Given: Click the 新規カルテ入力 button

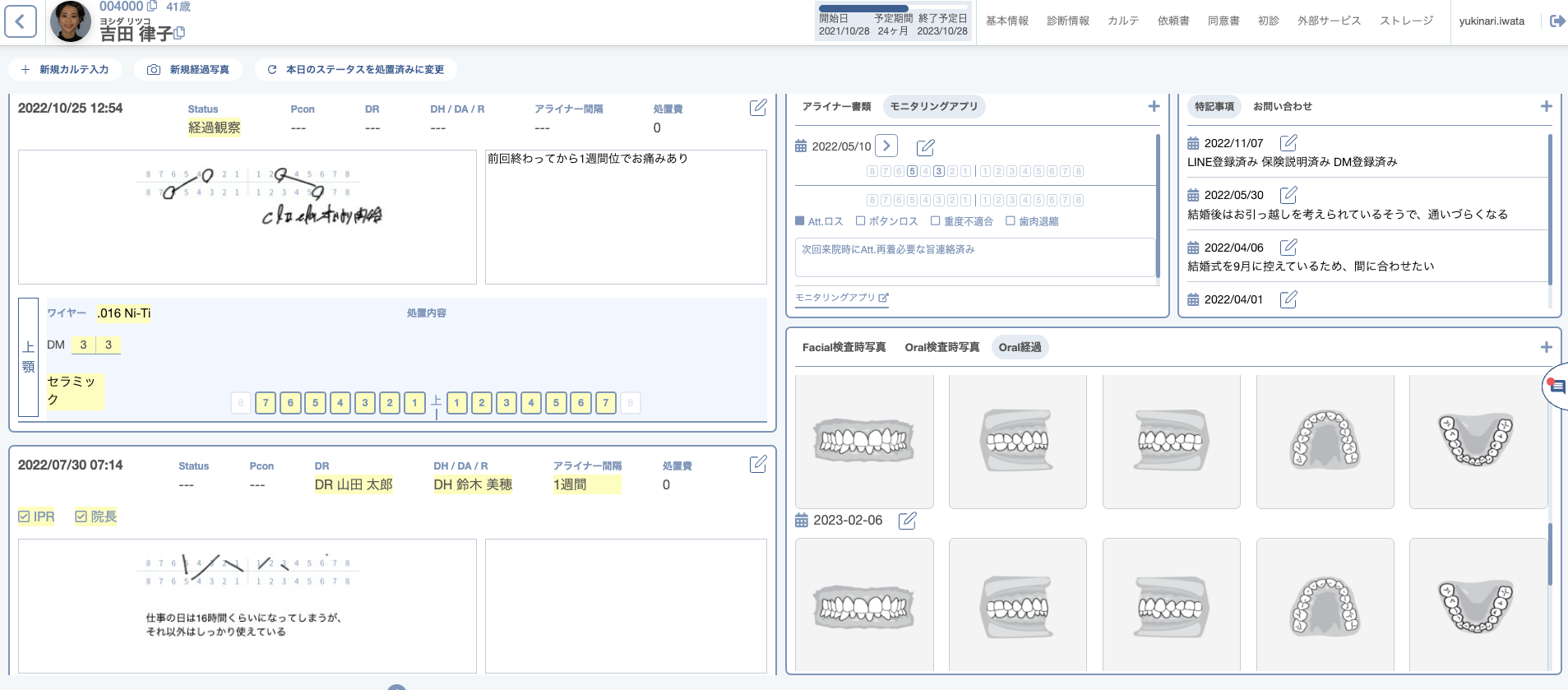Looking at the screenshot, I should 65,70.
